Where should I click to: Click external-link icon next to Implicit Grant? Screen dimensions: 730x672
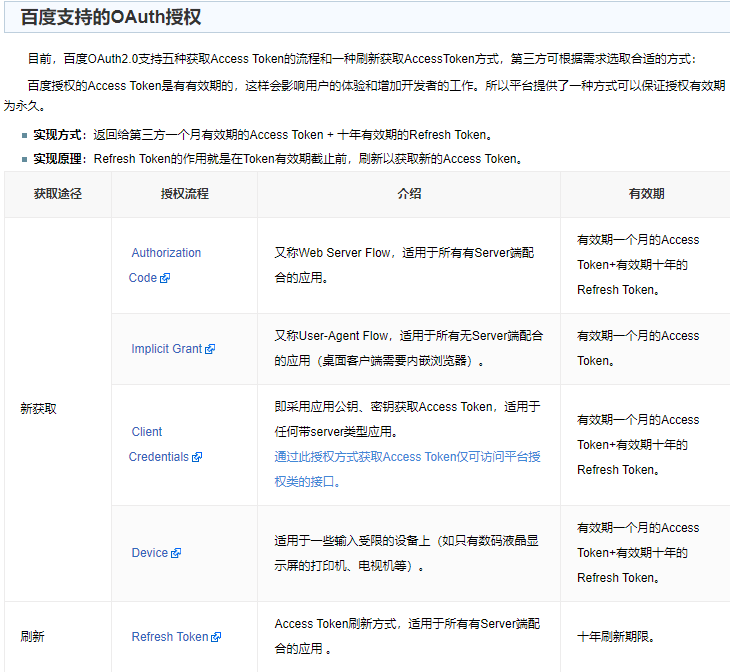(x=210, y=350)
